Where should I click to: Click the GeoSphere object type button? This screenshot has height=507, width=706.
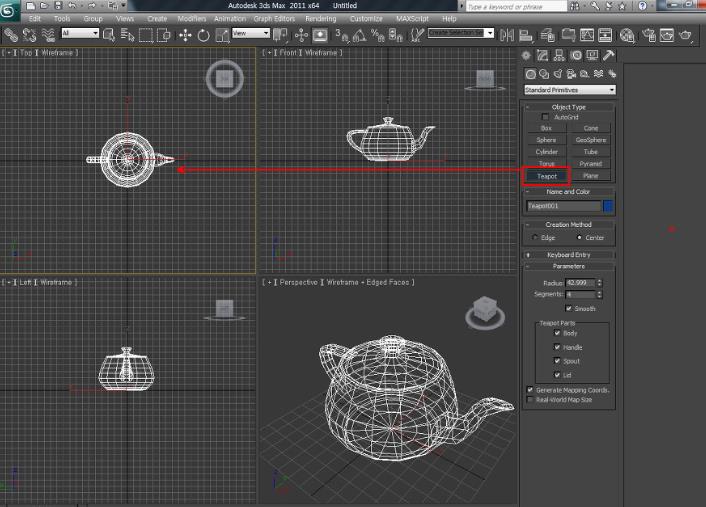(x=591, y=140)
